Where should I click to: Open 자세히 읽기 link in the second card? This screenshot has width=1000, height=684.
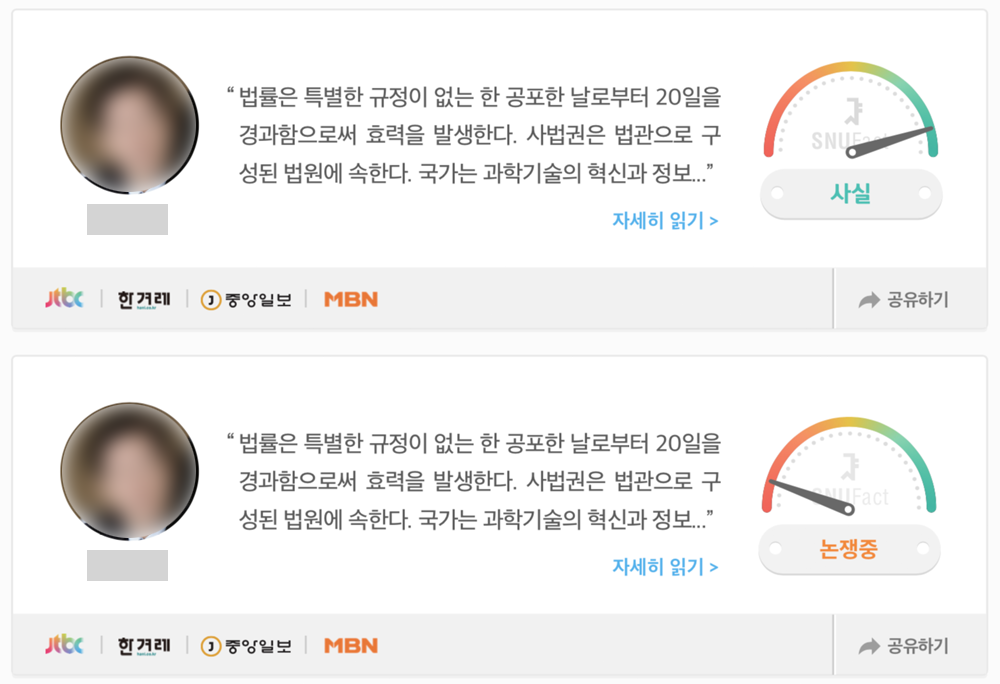pos(665,567)
